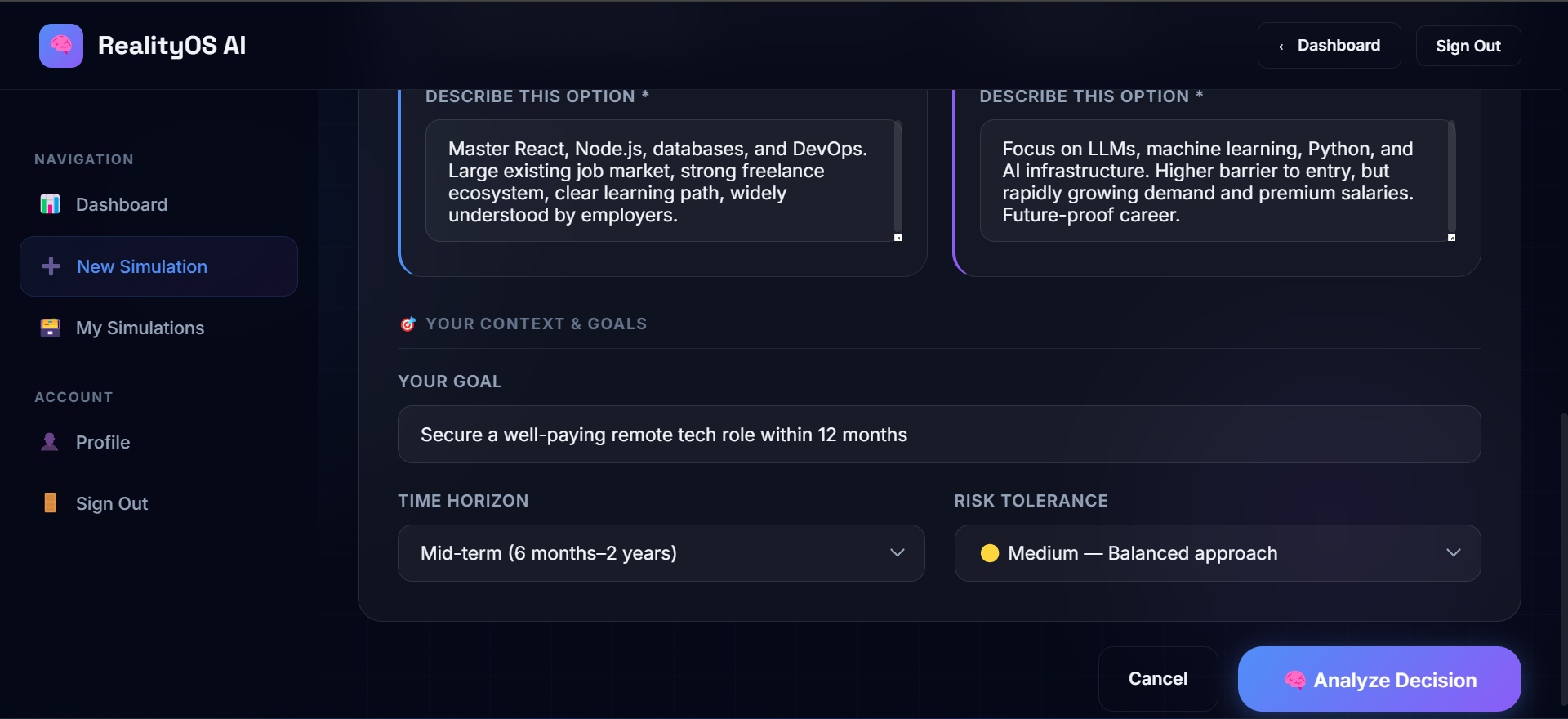1568x719 pixels.
Task: Go to Profile in the sidebar
Action: click(103, 442)
